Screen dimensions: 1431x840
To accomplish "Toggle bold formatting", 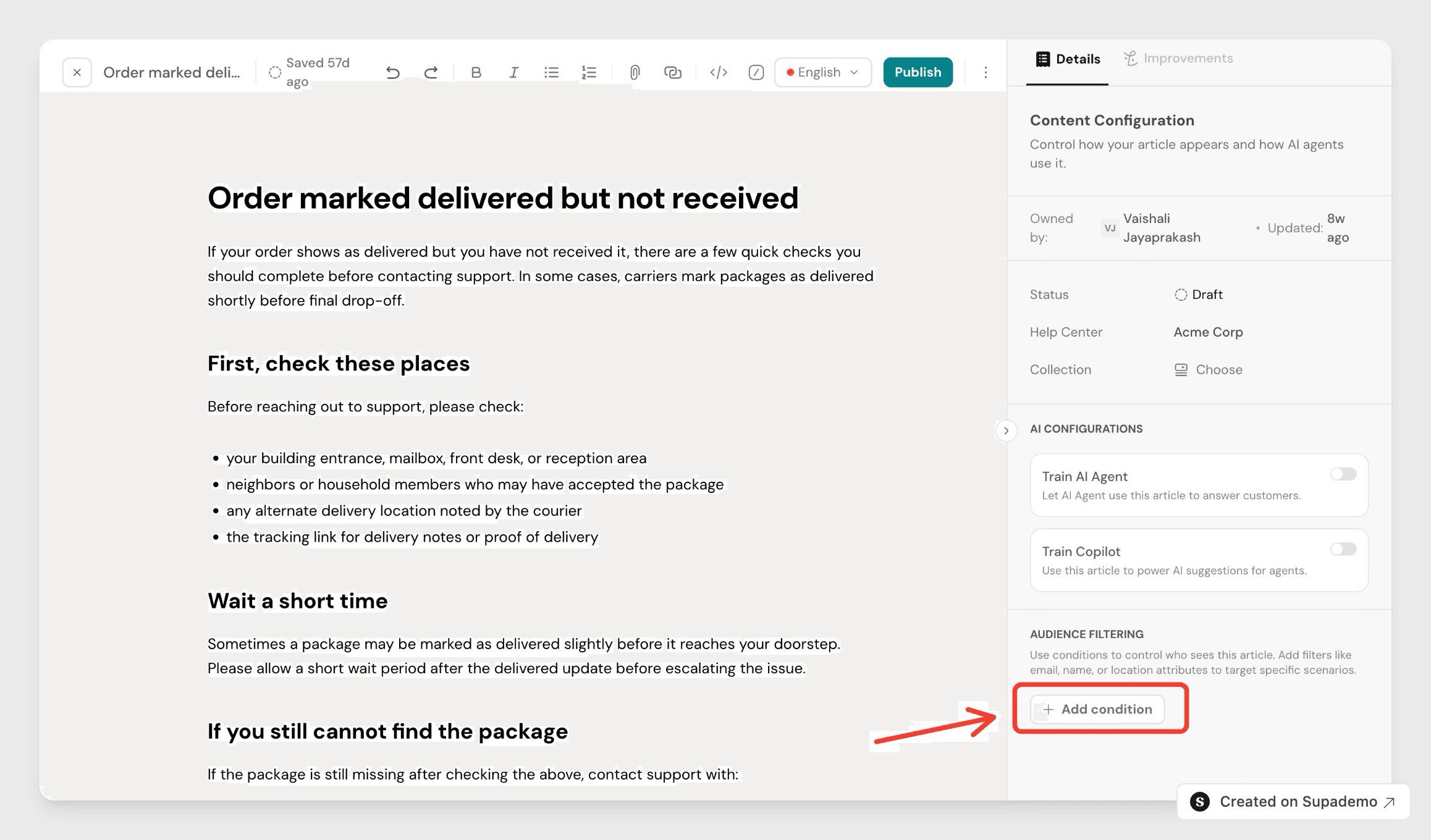I will tap(476, 72).
